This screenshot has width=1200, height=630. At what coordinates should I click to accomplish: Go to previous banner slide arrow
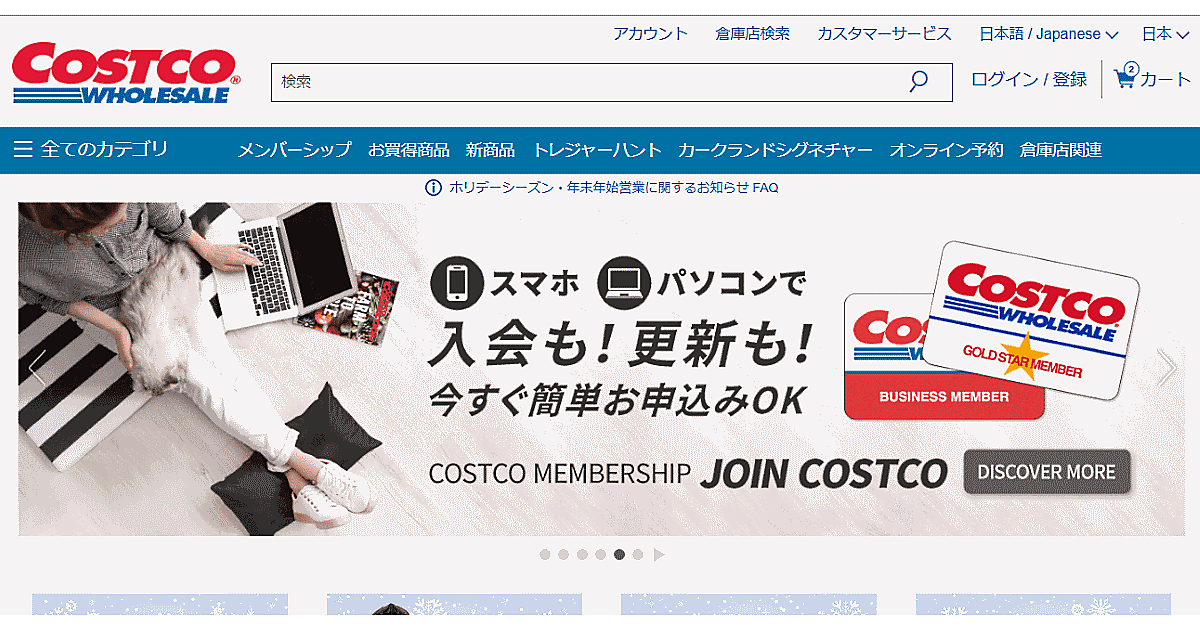coord(37,368)
